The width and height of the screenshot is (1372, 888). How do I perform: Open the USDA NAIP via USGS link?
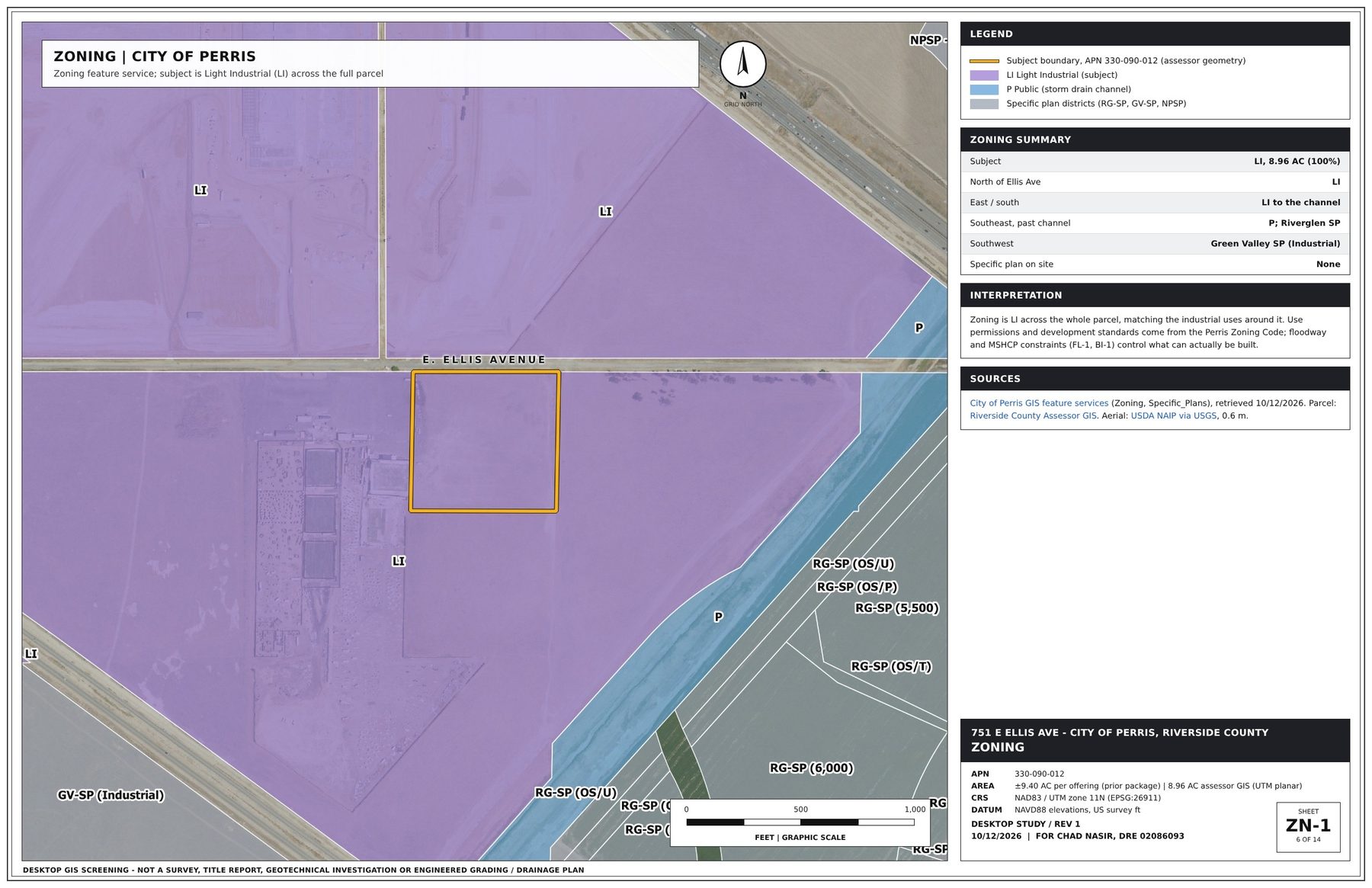tap(1173, 416)
